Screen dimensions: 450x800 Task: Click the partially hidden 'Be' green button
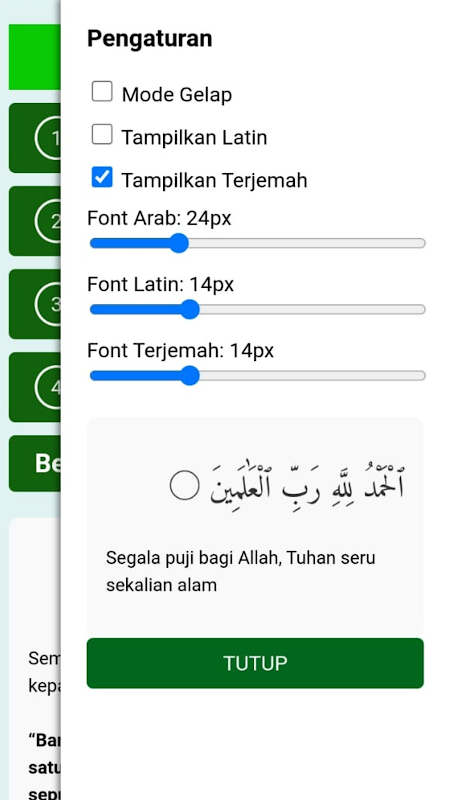(x=35, y=463)
